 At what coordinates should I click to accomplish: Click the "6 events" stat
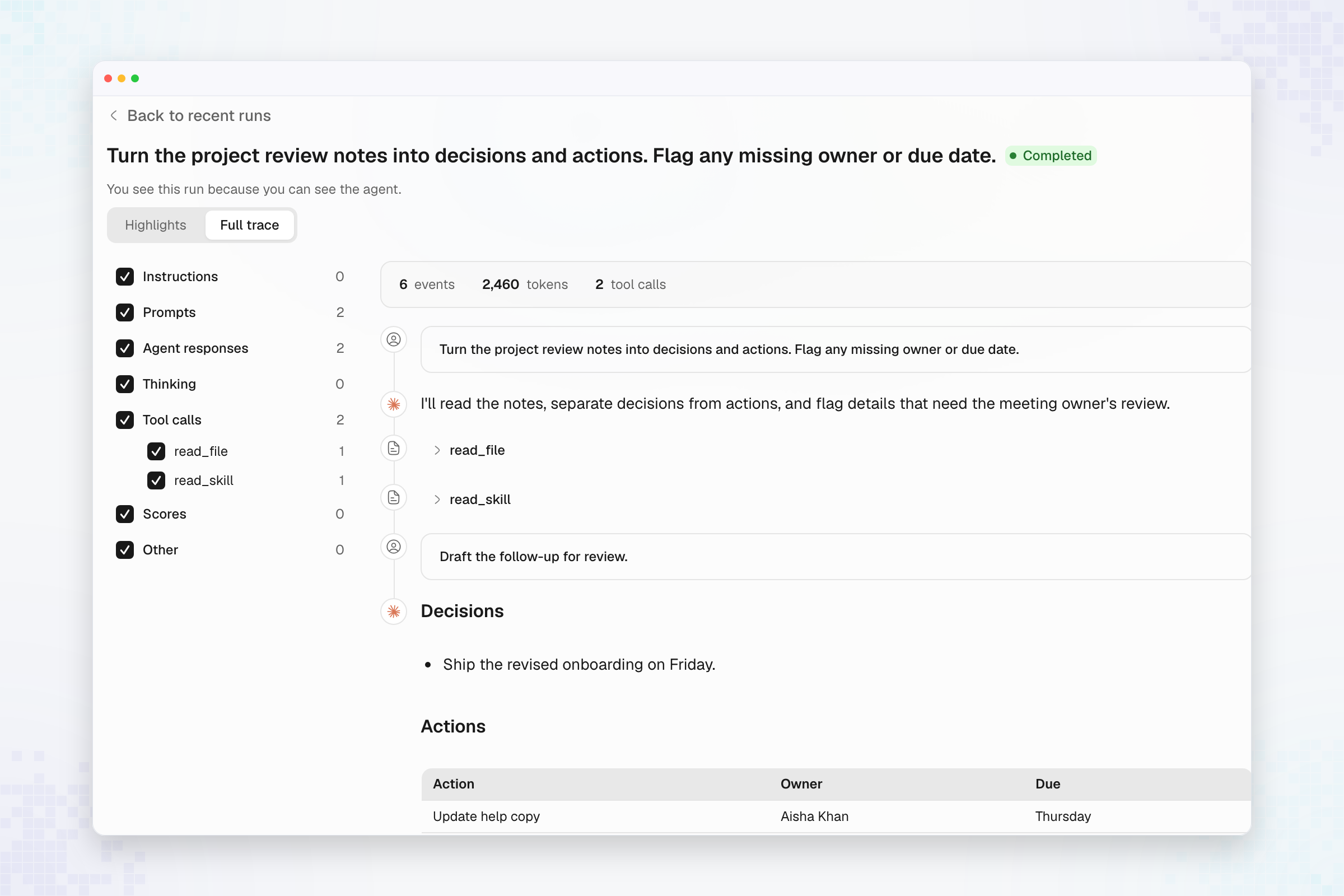(x=427, y=284)
